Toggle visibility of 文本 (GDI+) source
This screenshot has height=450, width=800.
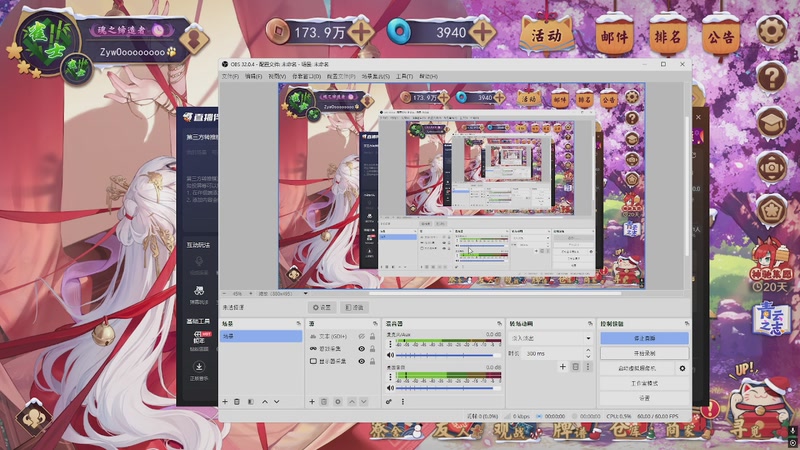pyautogui.click(x=361, y=336)
